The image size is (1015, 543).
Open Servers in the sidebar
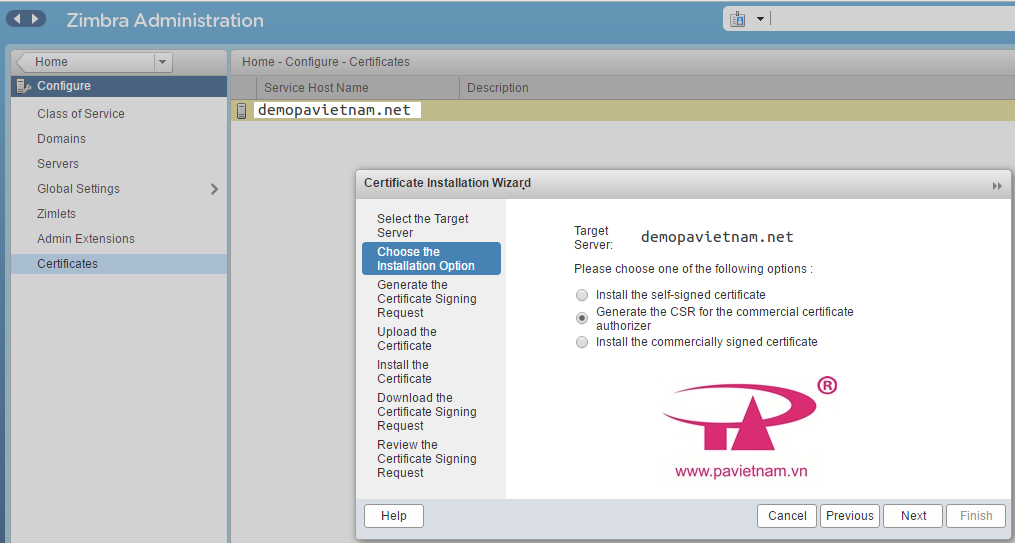[x=58, y=164]
